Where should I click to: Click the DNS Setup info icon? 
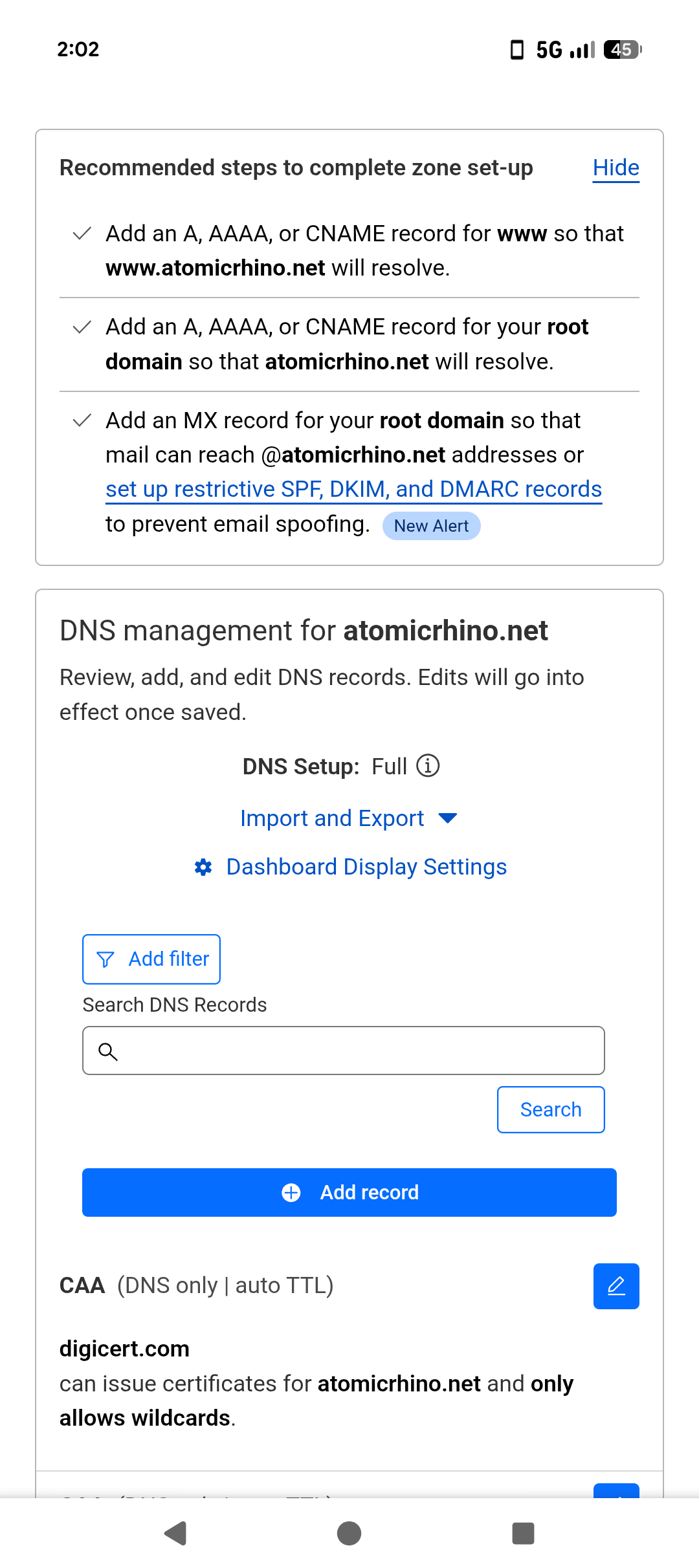[x=428, y=766]
